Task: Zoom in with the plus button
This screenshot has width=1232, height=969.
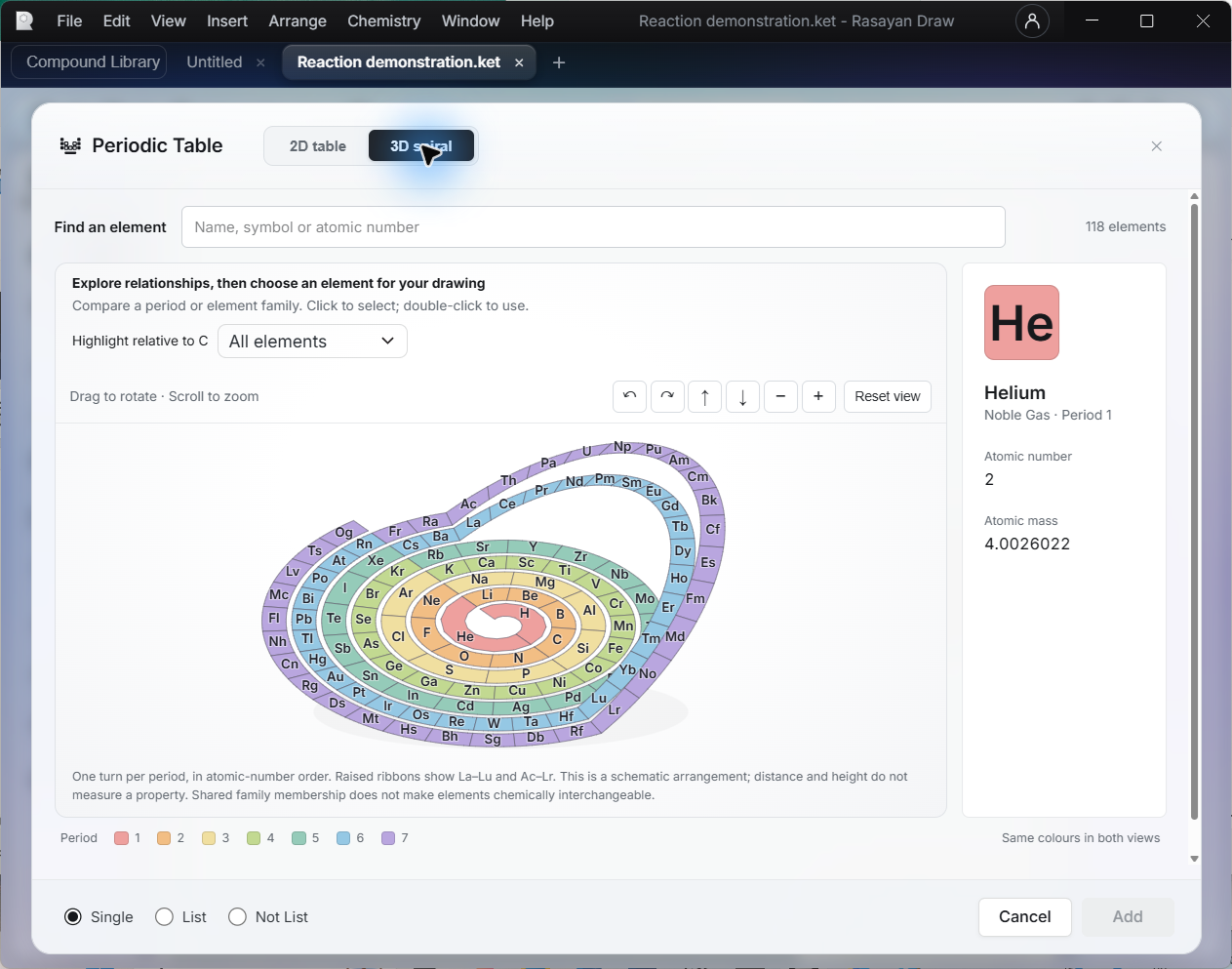Action: click(x=818, y=396)
